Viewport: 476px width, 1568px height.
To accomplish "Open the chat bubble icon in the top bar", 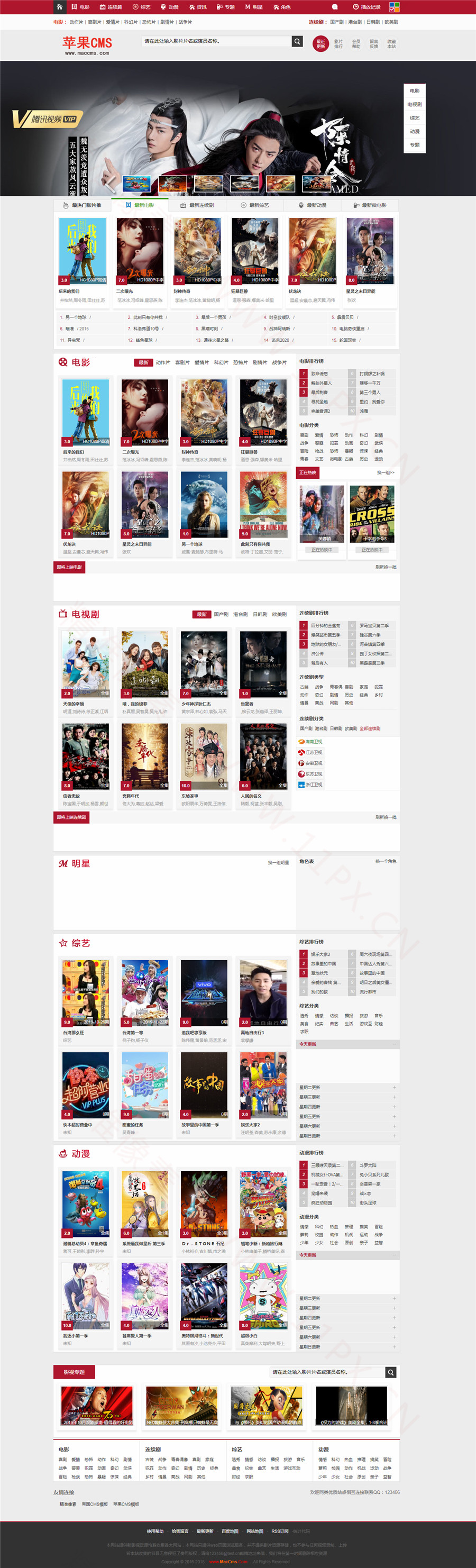I will click(x=334, y=7).
